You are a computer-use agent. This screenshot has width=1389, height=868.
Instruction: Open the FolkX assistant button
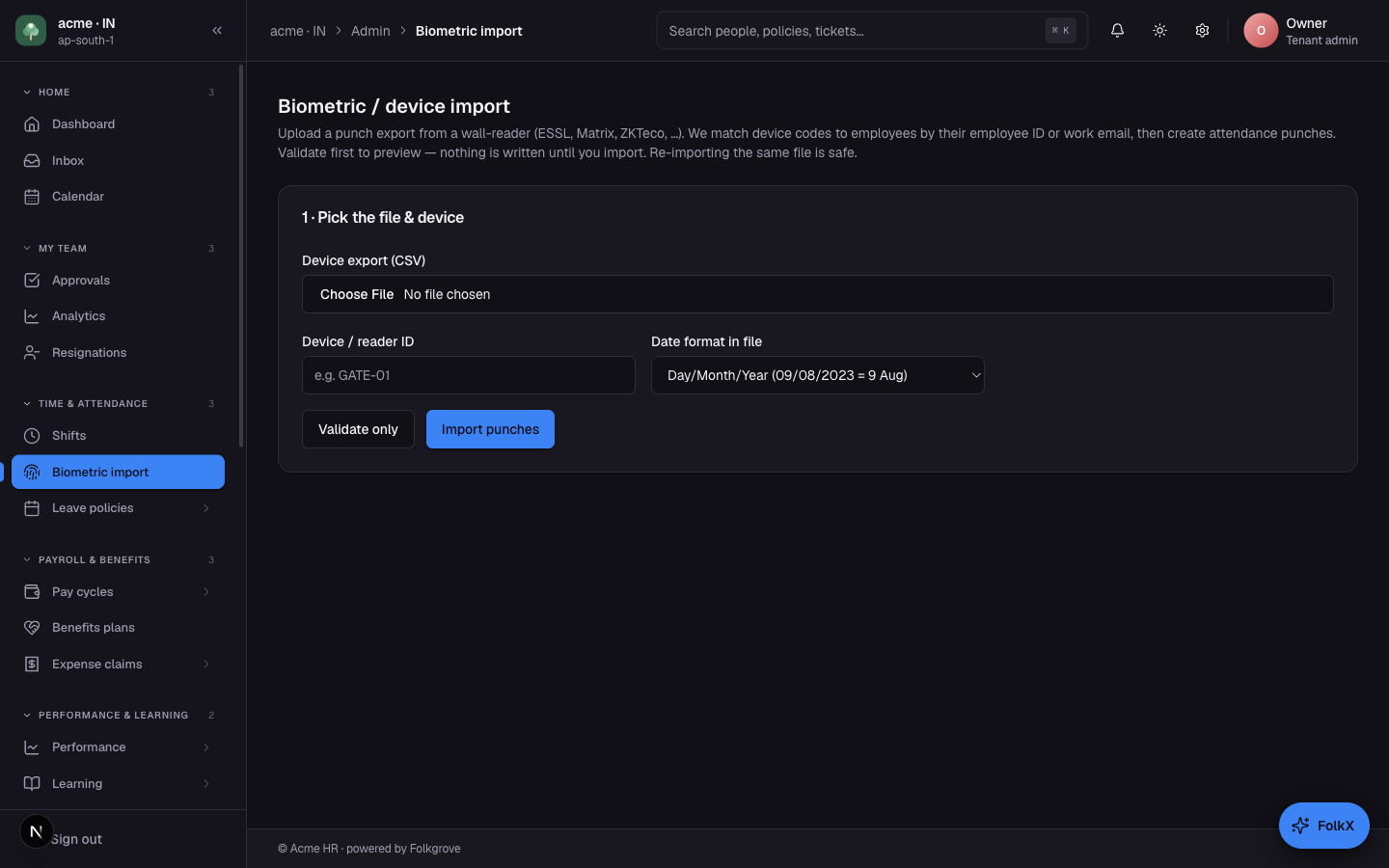pyautogui.click(x=1323, y=826)
